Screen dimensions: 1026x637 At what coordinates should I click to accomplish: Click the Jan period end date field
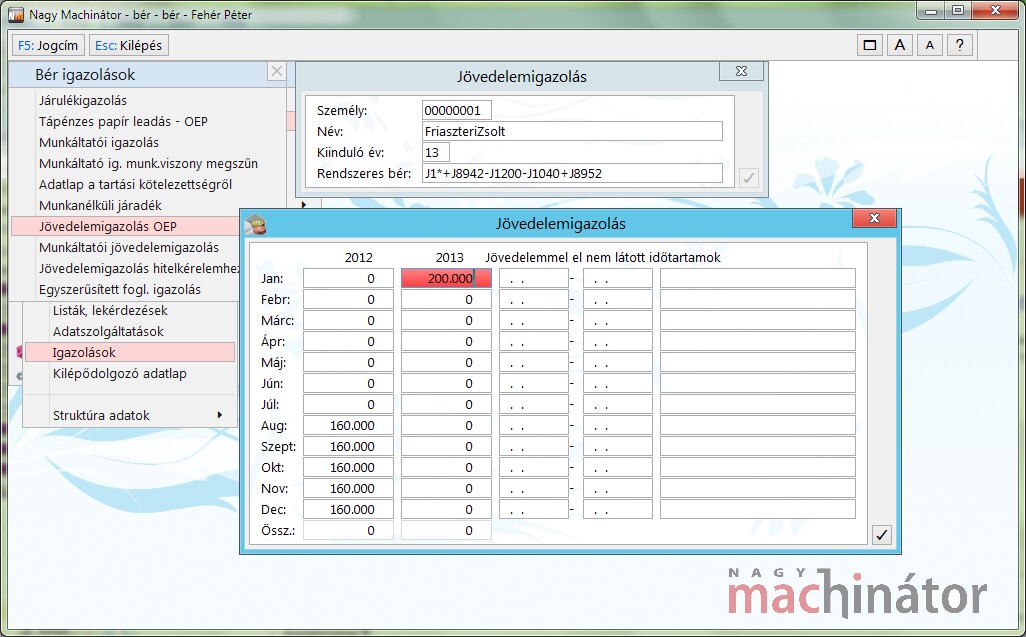(x=618, y=278)
